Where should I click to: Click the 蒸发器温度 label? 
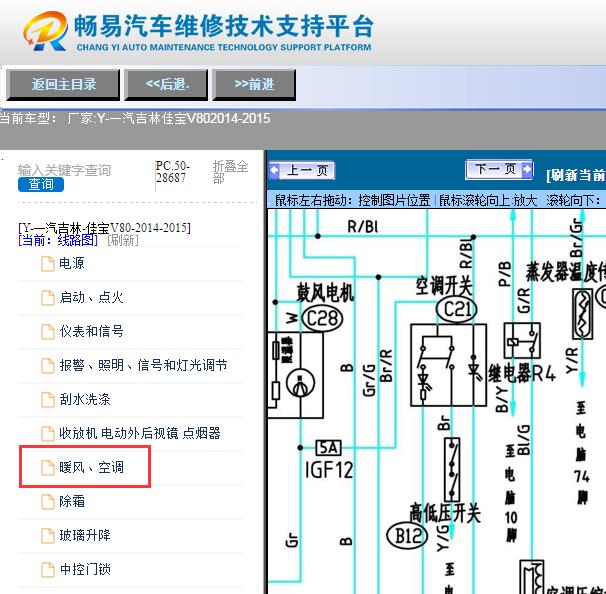click(566, 272)
